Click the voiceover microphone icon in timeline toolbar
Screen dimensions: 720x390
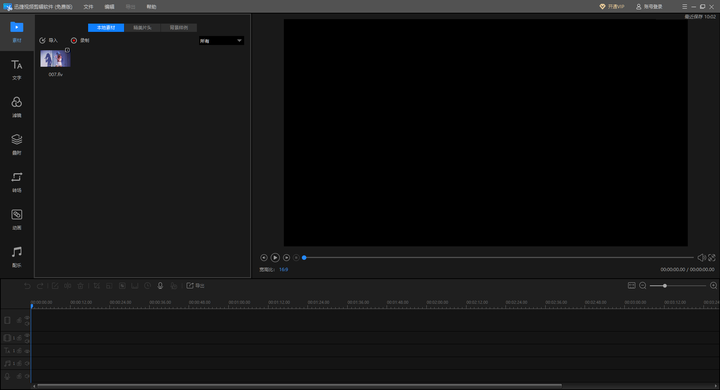[160, 286]
